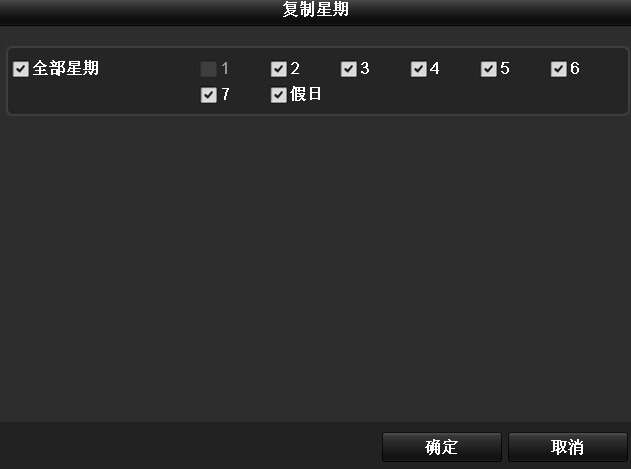The width and height of the screenshot is (631, 469).
Task: Click the number 5 label text
Action: [x=505, y=68]
